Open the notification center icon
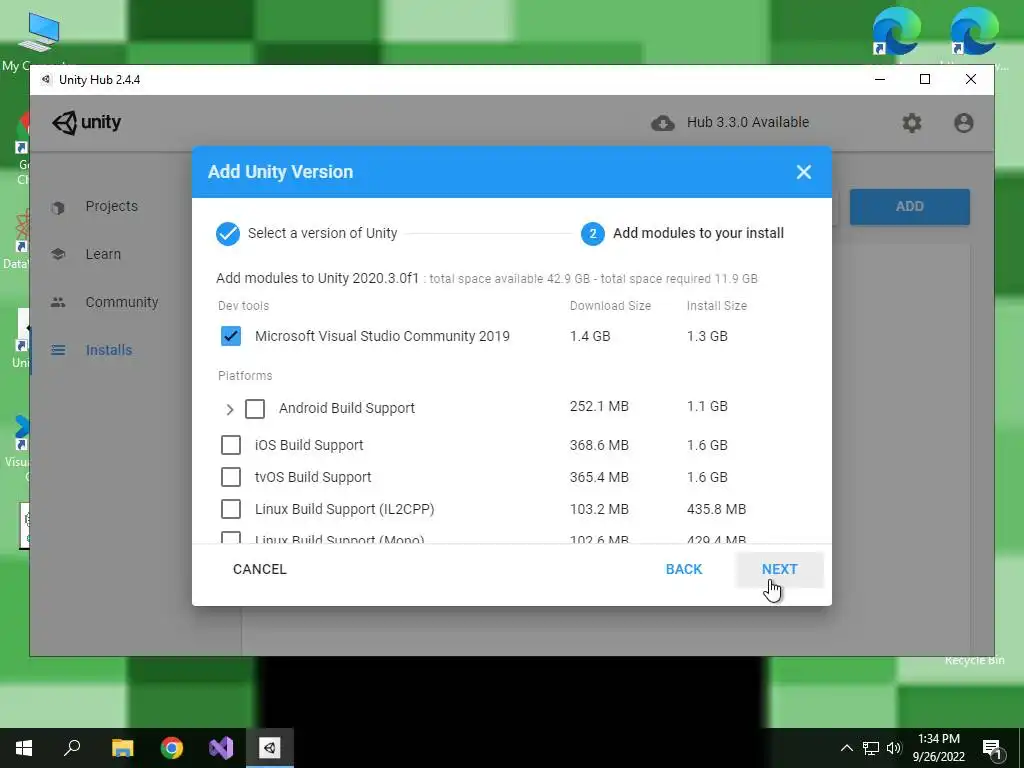This screenshot has width=1024, height=768. tap(992, 748)
